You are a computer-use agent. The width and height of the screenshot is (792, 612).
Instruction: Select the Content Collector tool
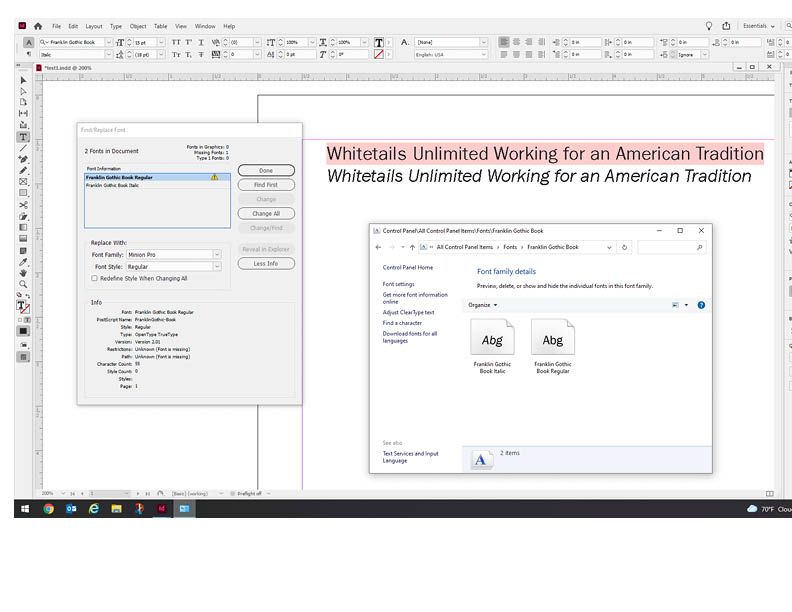tap(23, 125)
